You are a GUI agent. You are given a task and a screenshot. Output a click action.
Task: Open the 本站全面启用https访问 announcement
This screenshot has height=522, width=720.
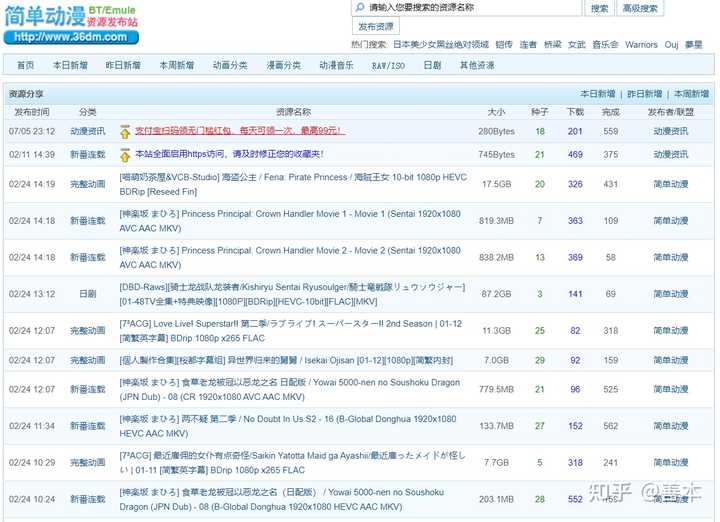(230, 154)
